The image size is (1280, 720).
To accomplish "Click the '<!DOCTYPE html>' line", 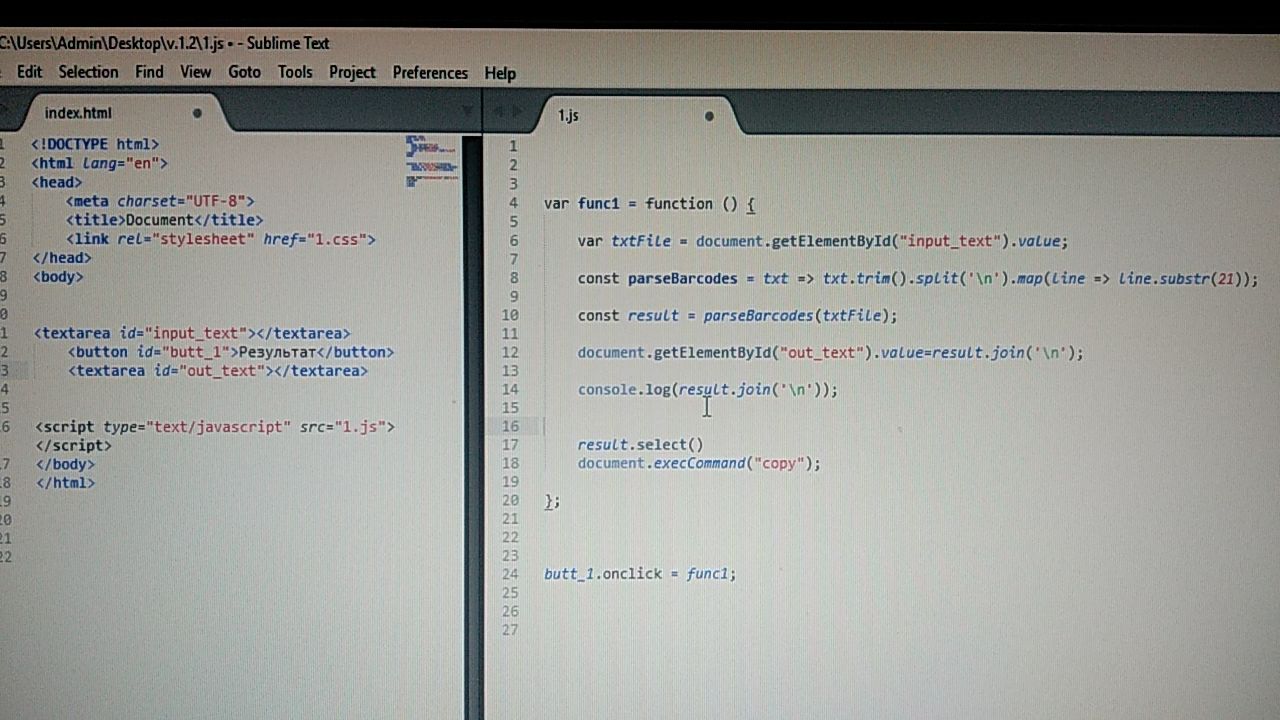I will tap(95, 144).
